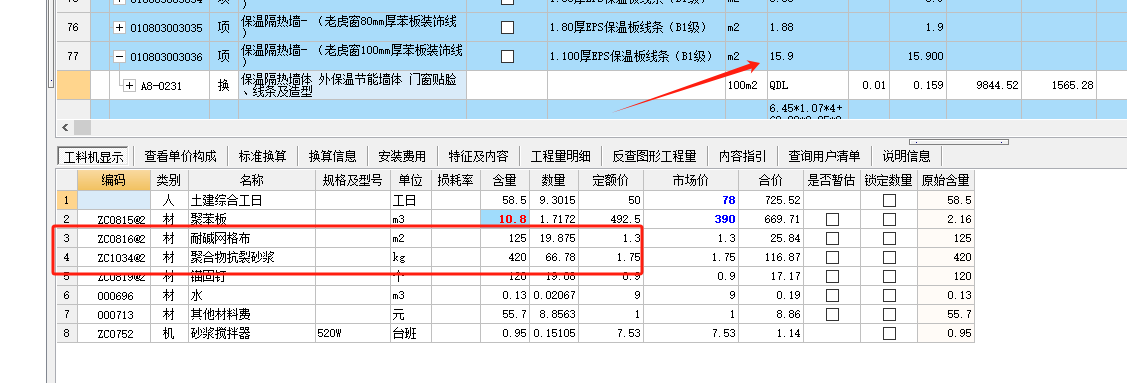Expand the A8-0231 quota sub-item
1127x383 pixels.
point(129,86)
